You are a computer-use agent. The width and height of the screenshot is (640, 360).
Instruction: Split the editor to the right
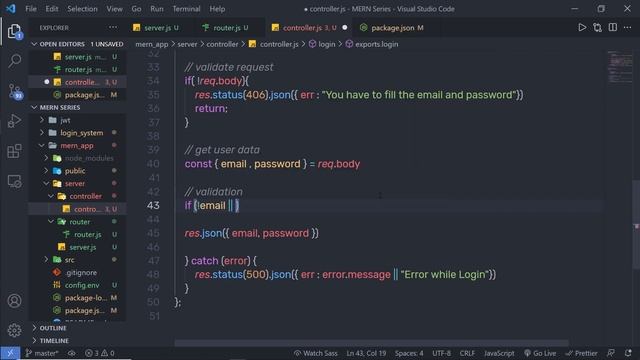(613, 27)
